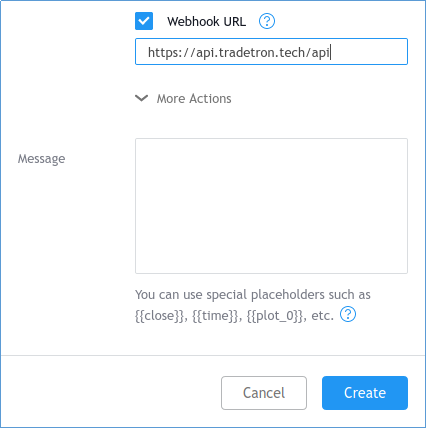This screenshot has height=429, width=426.
Task: Toggle webhook via the Webhook URL label
Action: click(x=207, y=22)
